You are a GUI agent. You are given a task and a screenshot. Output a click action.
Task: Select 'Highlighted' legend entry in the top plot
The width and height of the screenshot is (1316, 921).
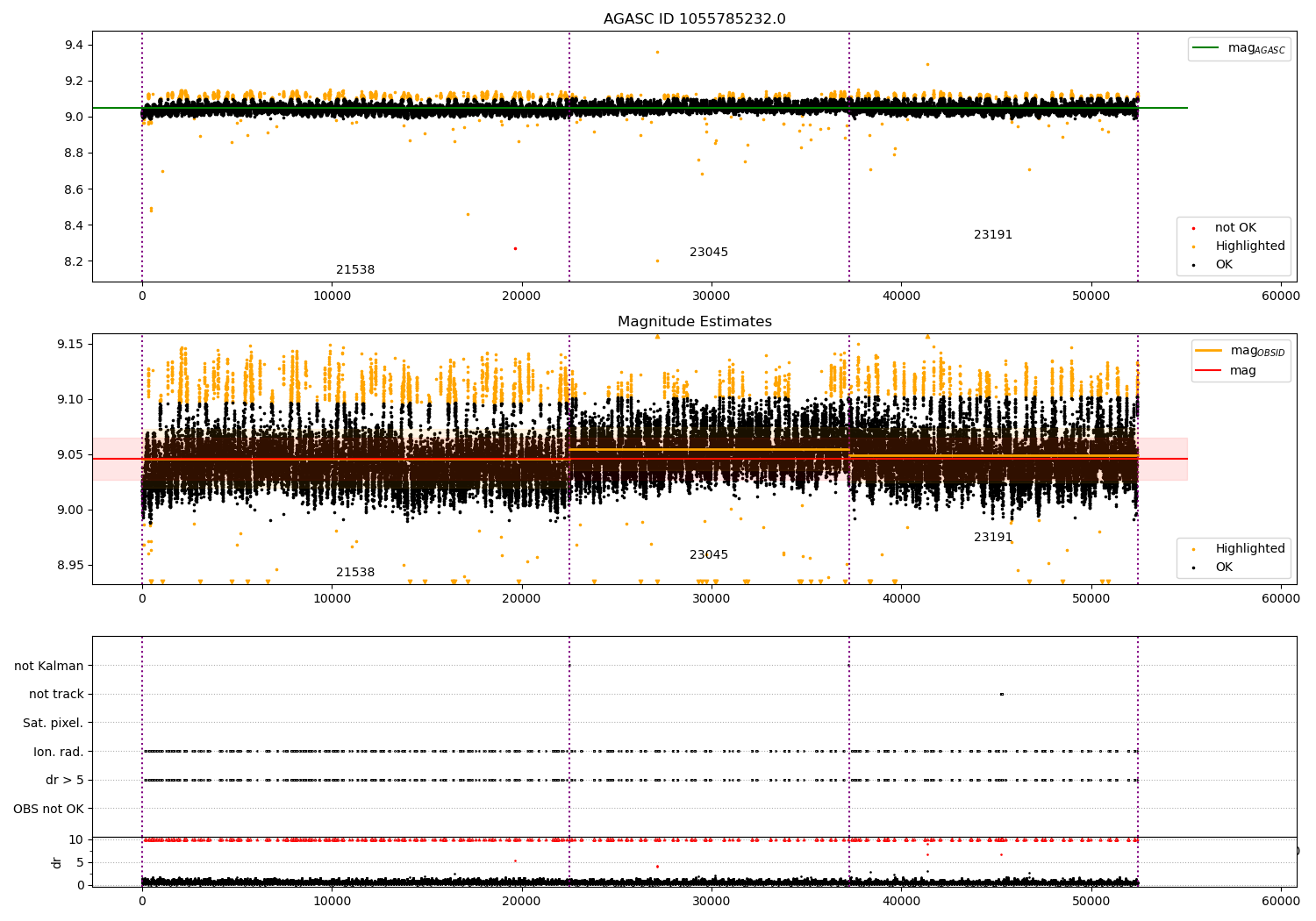point(1249,246)
